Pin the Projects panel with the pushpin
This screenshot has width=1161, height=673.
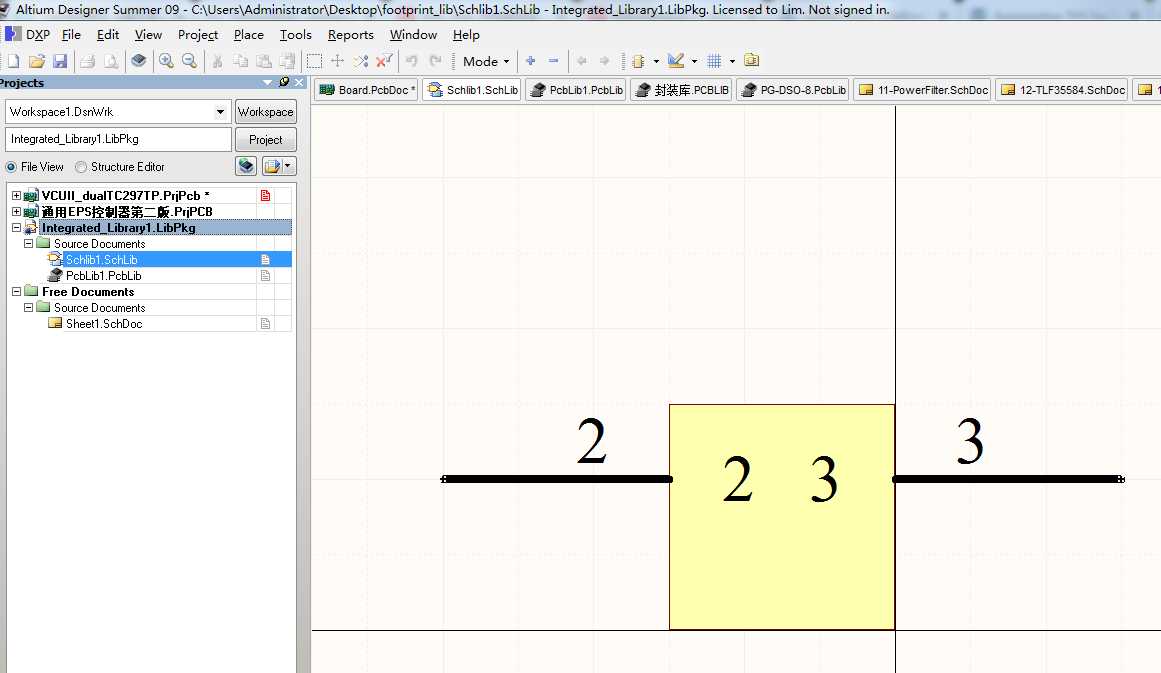pyautogui.click(x=284, y=82)
